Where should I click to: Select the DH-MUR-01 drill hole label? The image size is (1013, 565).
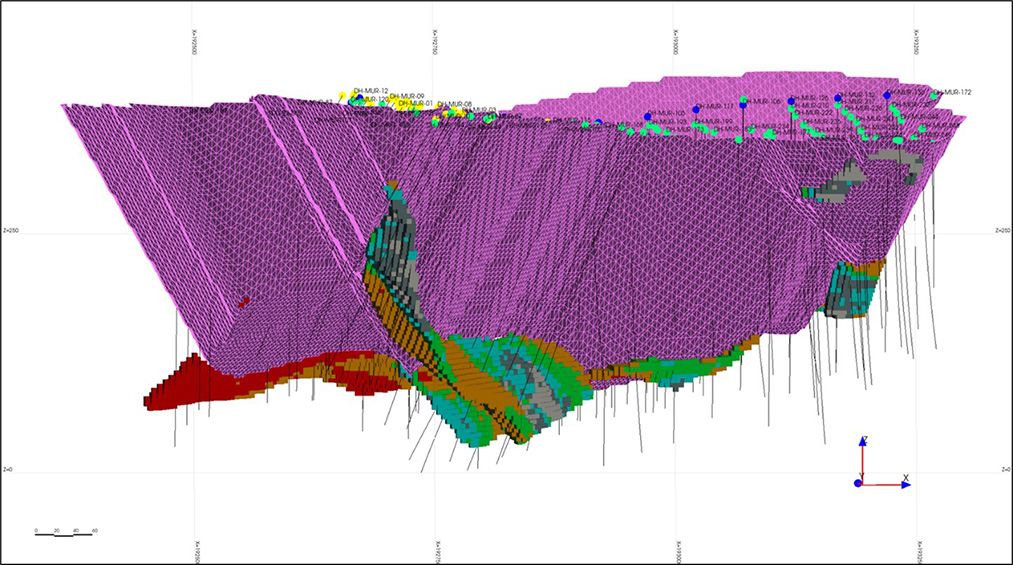point(414,103)
